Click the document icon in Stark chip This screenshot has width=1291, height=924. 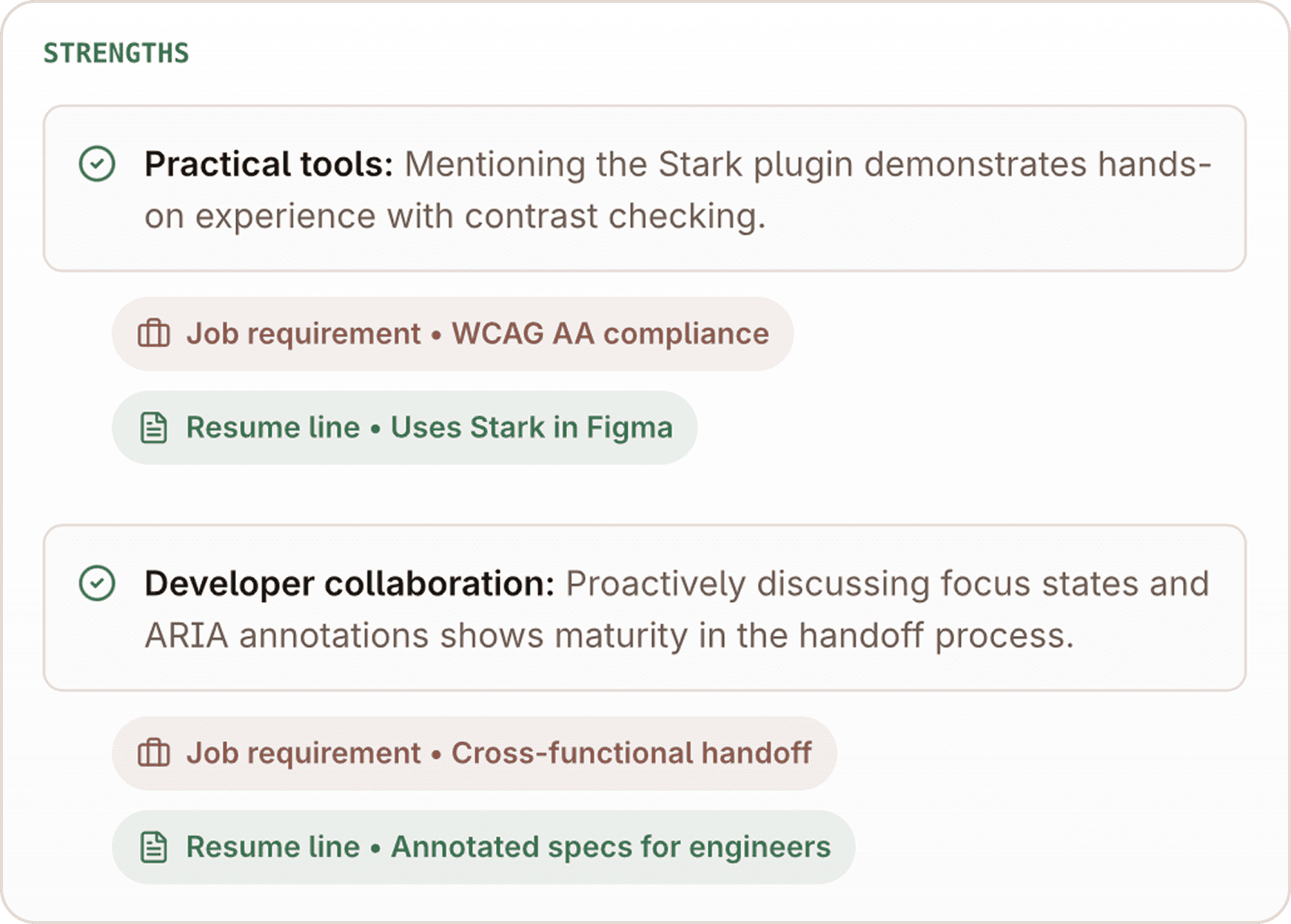[x=154, y=428]
